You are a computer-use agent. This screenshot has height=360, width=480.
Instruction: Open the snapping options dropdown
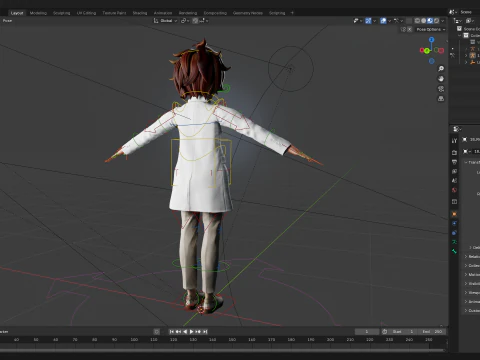(x=204, y=21)
